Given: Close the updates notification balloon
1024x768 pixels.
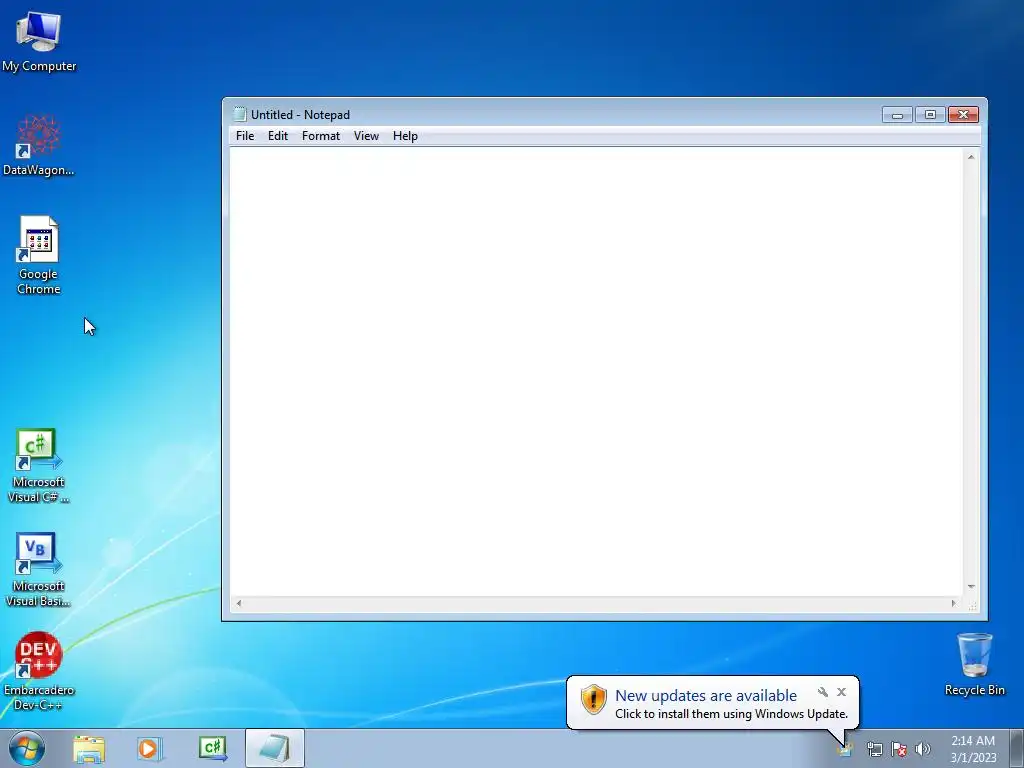Looking at the screenshot, I should click(842, 692).
